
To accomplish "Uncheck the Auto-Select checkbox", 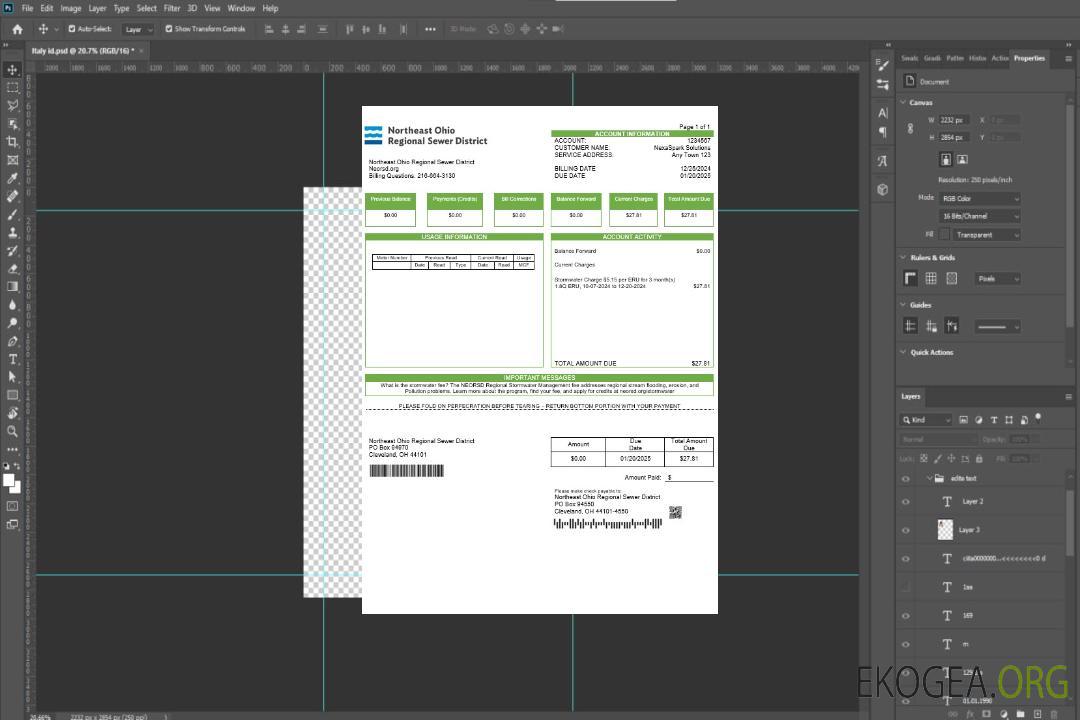I will pyautogui.click(x=72, y=29).
